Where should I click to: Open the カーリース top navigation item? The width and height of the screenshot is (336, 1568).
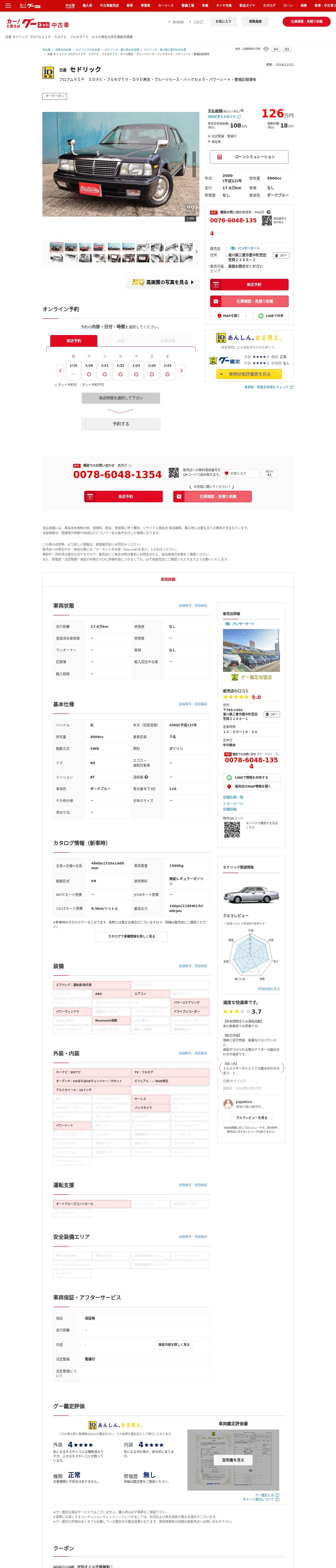coord(166,5)
